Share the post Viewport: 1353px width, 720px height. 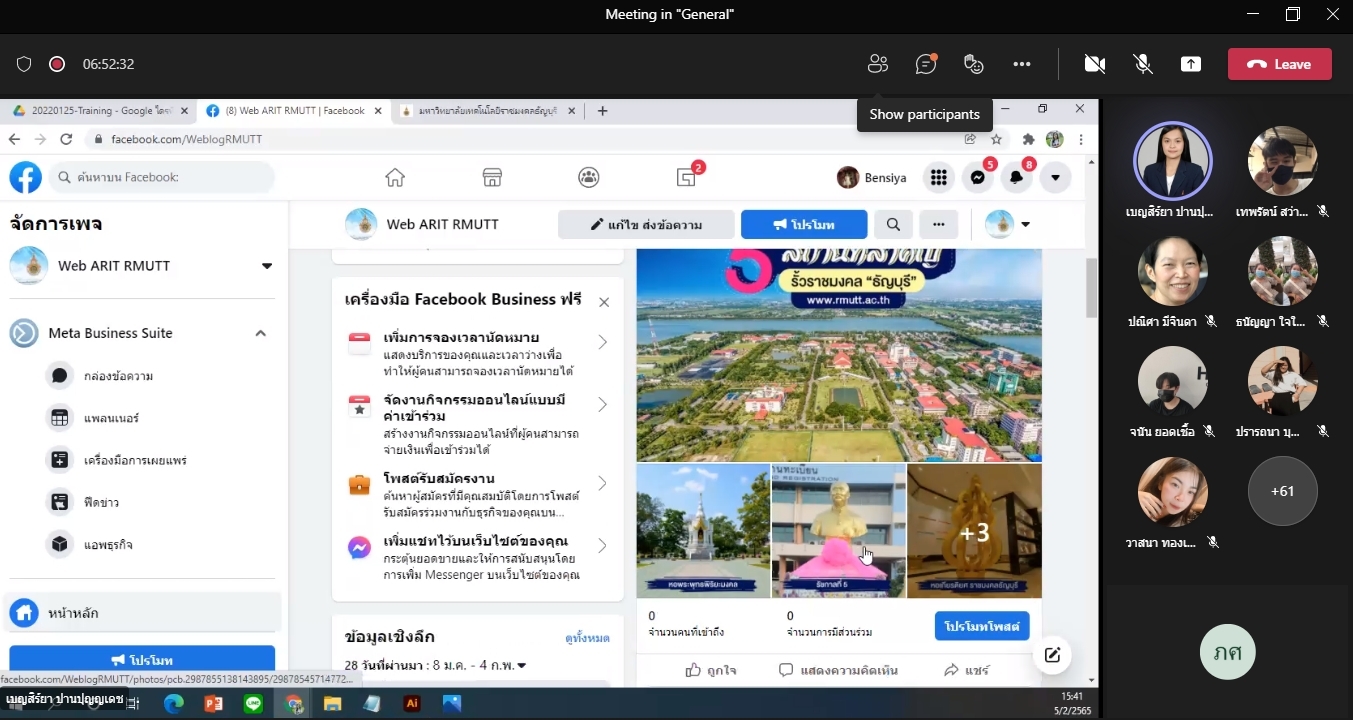[966, 670]
